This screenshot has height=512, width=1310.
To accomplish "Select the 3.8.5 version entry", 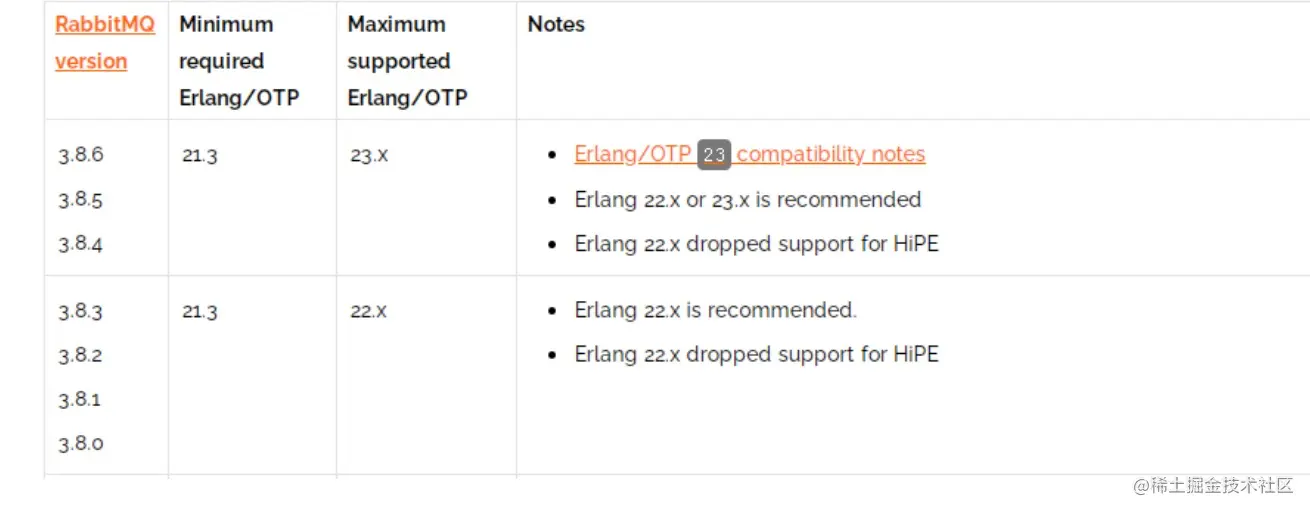I will tap(80, 199).
